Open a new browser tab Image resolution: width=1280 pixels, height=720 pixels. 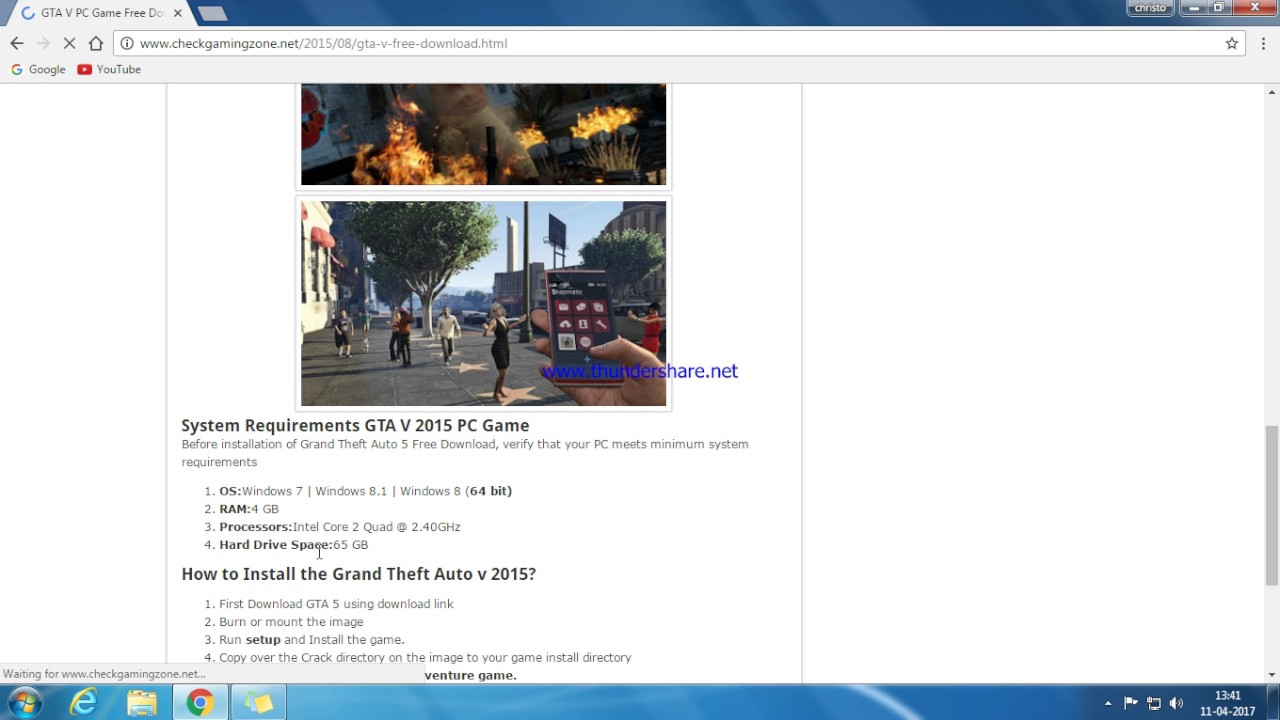pos(212,13)
